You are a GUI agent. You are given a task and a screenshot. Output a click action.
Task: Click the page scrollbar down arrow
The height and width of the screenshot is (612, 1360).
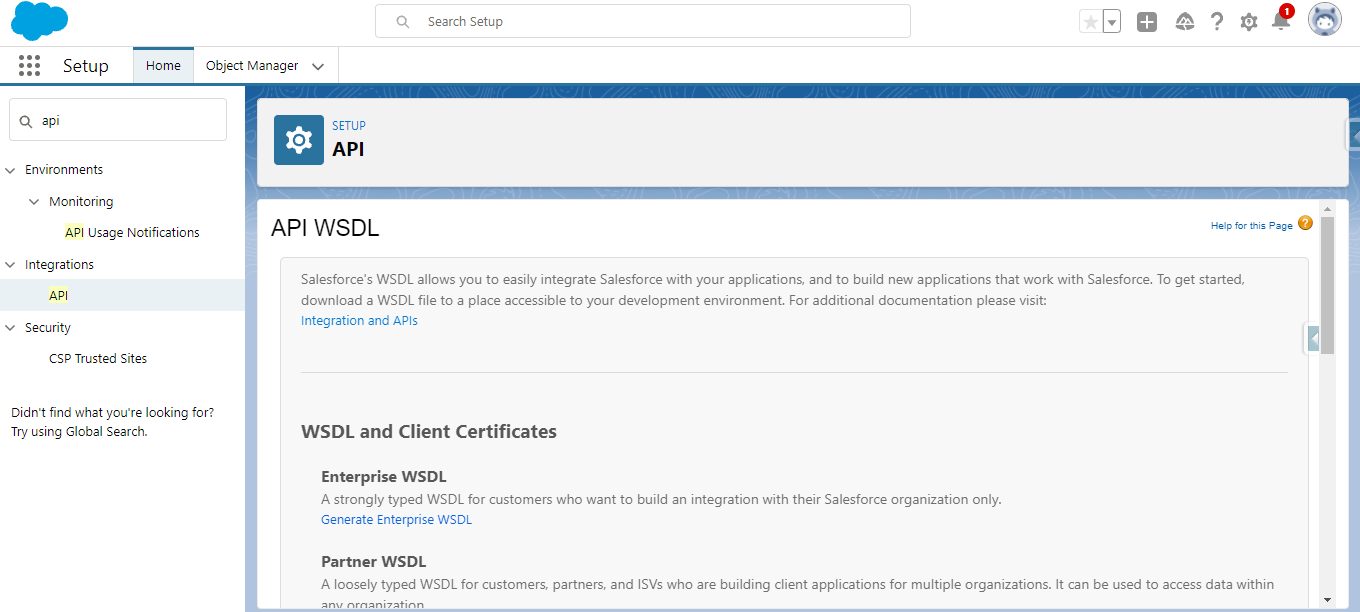pyautogui.click(x=1327, y=599)
